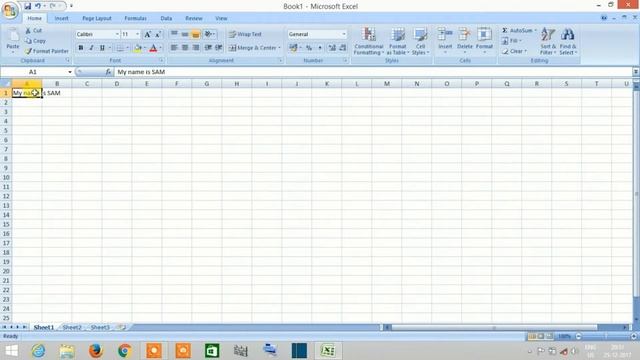Toggle Underline formatting
Viewport: 640px width, 360px height.
(x=102, y=48)
